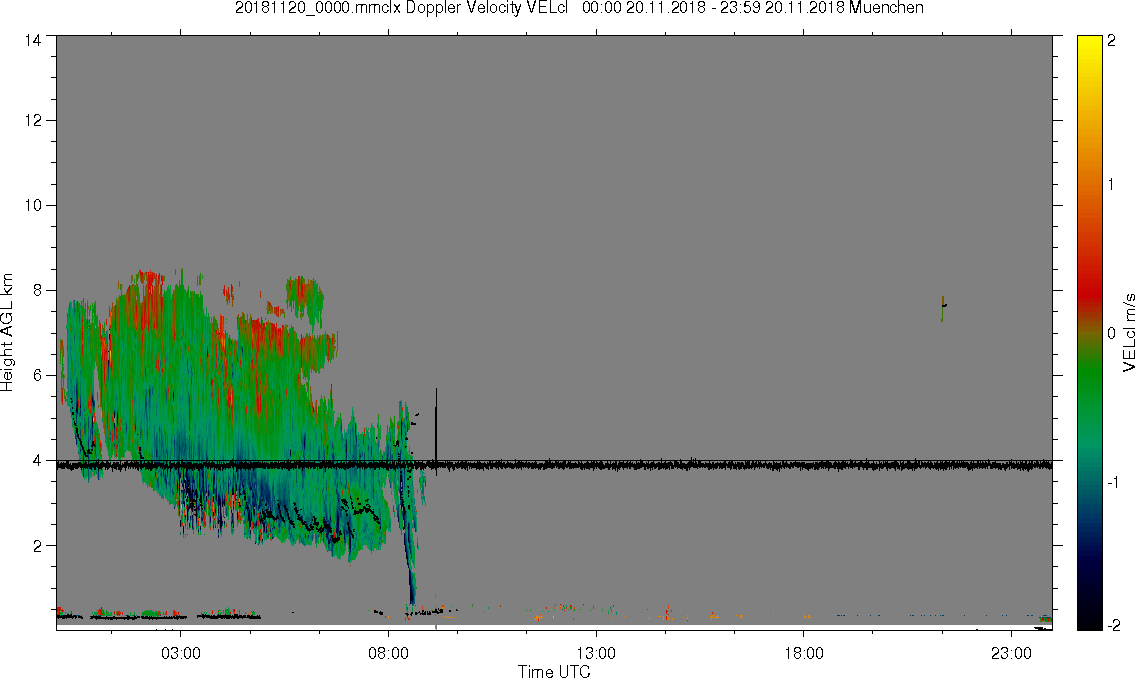1135x678 pixels.
Task: Click the '08:00' time tick label
Action: 388,653
